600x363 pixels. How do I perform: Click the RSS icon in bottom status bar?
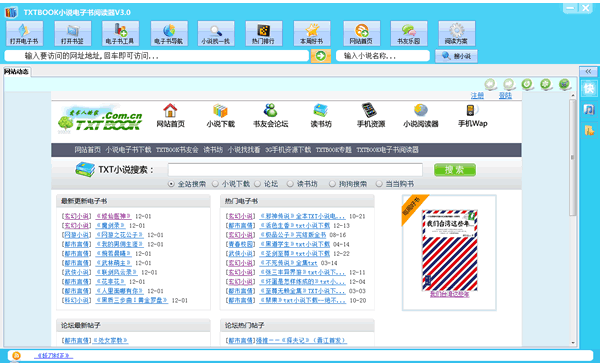(16, 356)
